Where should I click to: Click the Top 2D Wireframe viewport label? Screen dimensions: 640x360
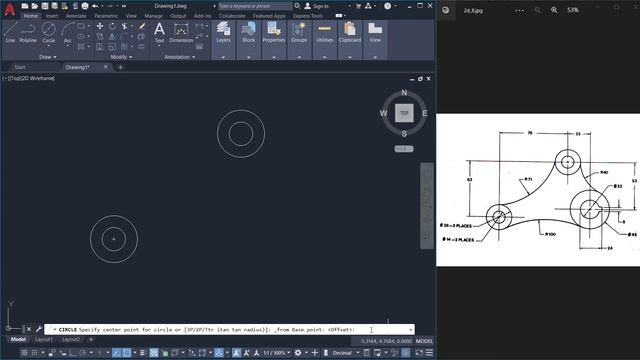tap(29, 78)
